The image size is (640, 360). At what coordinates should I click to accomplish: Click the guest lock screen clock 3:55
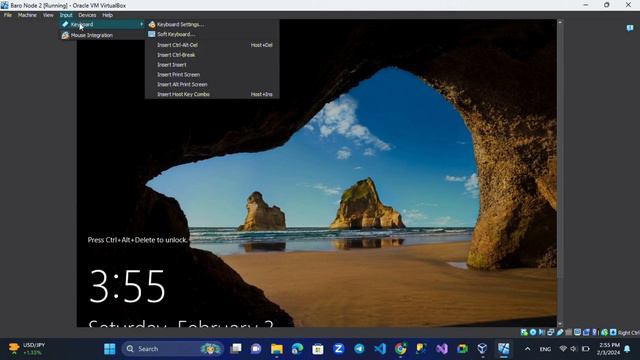tap(127, 286)
